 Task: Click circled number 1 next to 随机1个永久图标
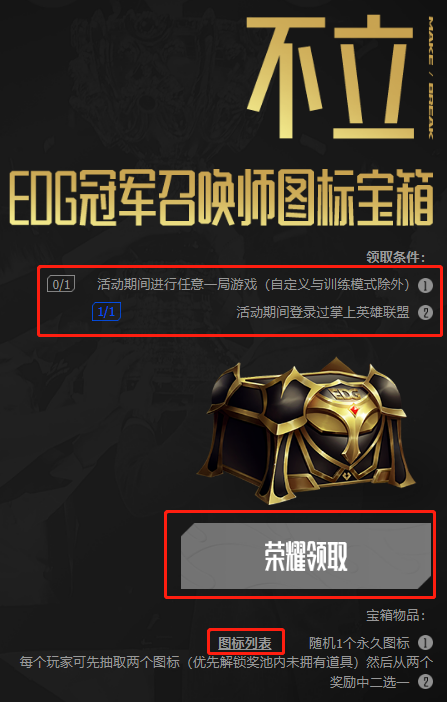click(x=425, y=643)
